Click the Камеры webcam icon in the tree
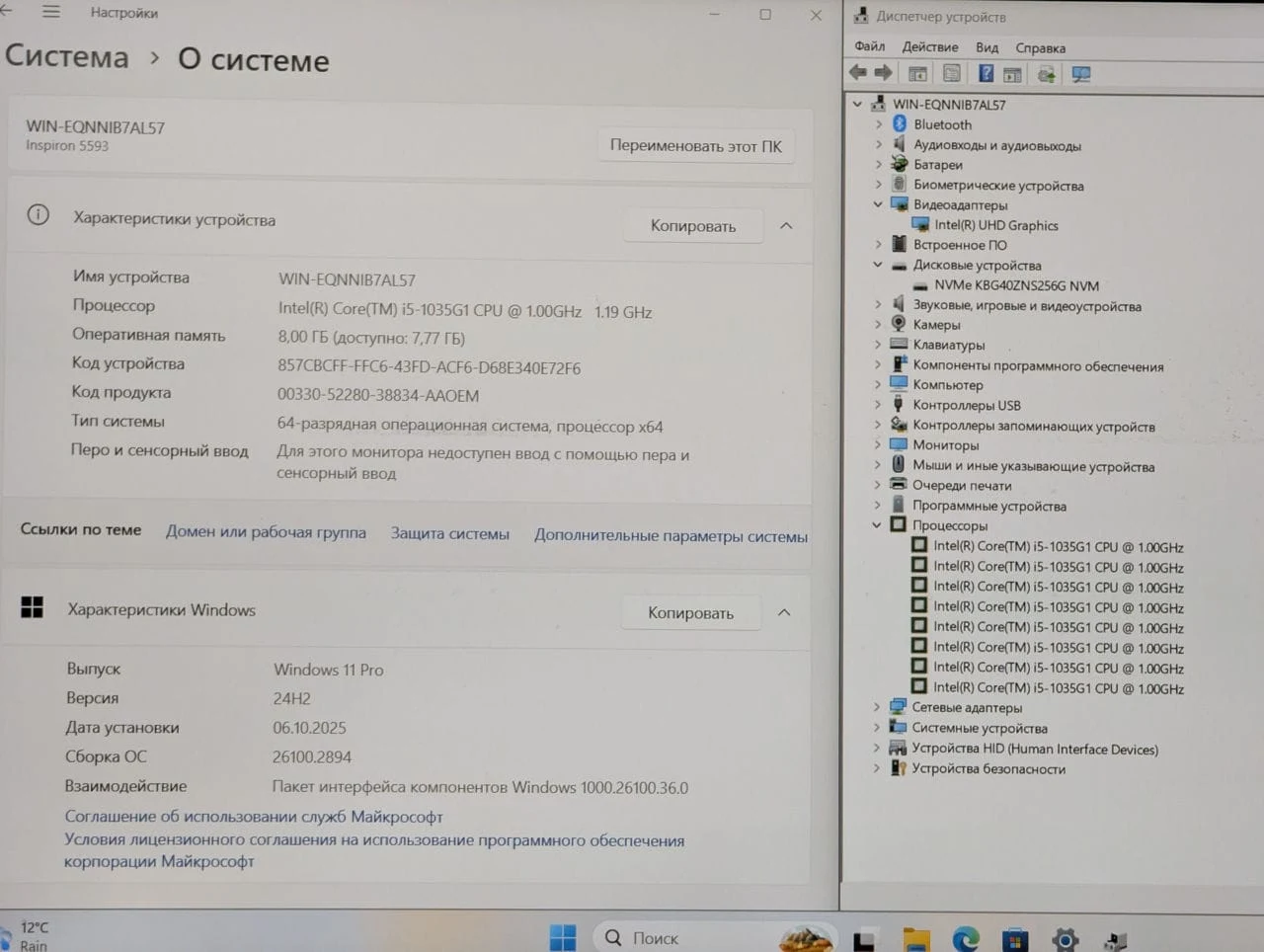Screen dimensions: 1264x952 (x=898, y=324)
